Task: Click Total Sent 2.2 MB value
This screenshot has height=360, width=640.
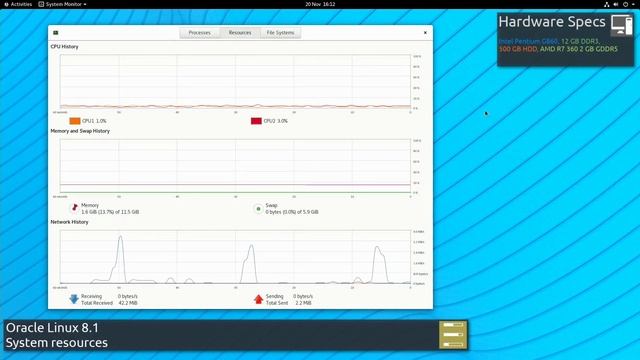Action: click(302, 303)
